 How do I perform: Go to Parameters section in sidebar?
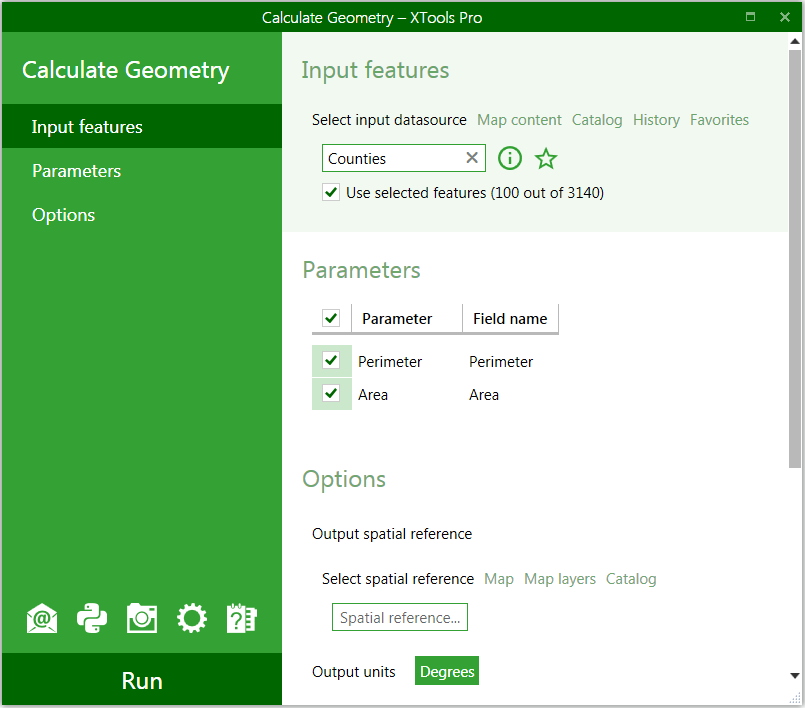point(142,170)
